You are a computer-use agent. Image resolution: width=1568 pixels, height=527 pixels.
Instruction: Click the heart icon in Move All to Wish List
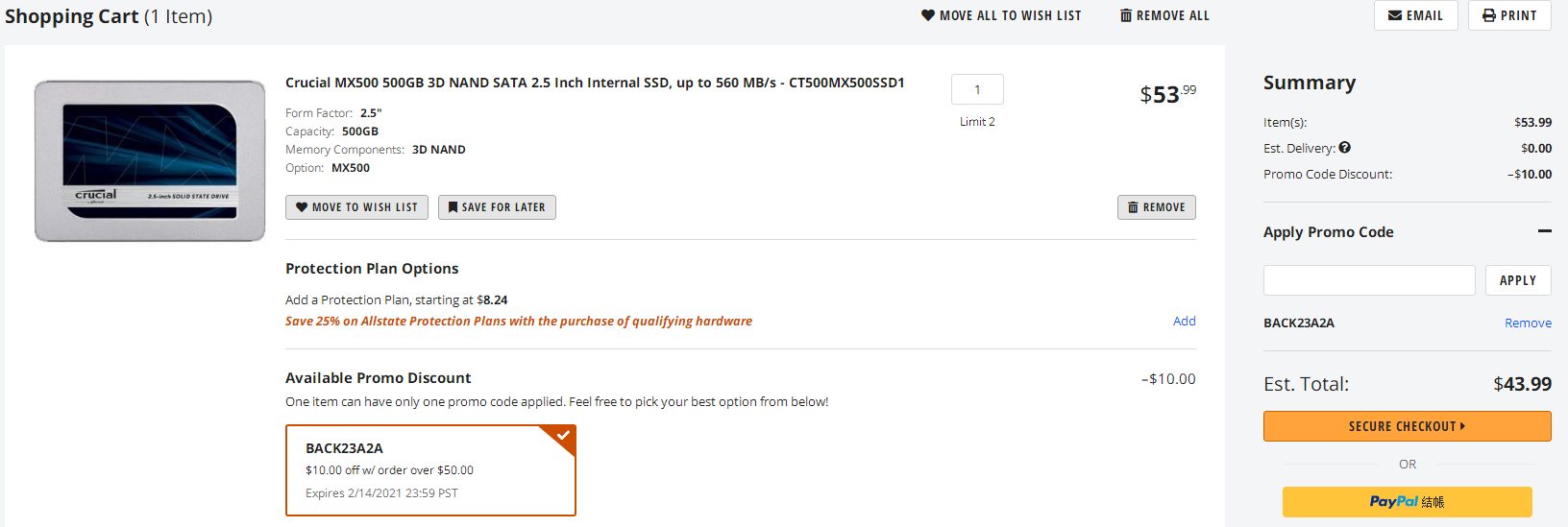[928, 15]
